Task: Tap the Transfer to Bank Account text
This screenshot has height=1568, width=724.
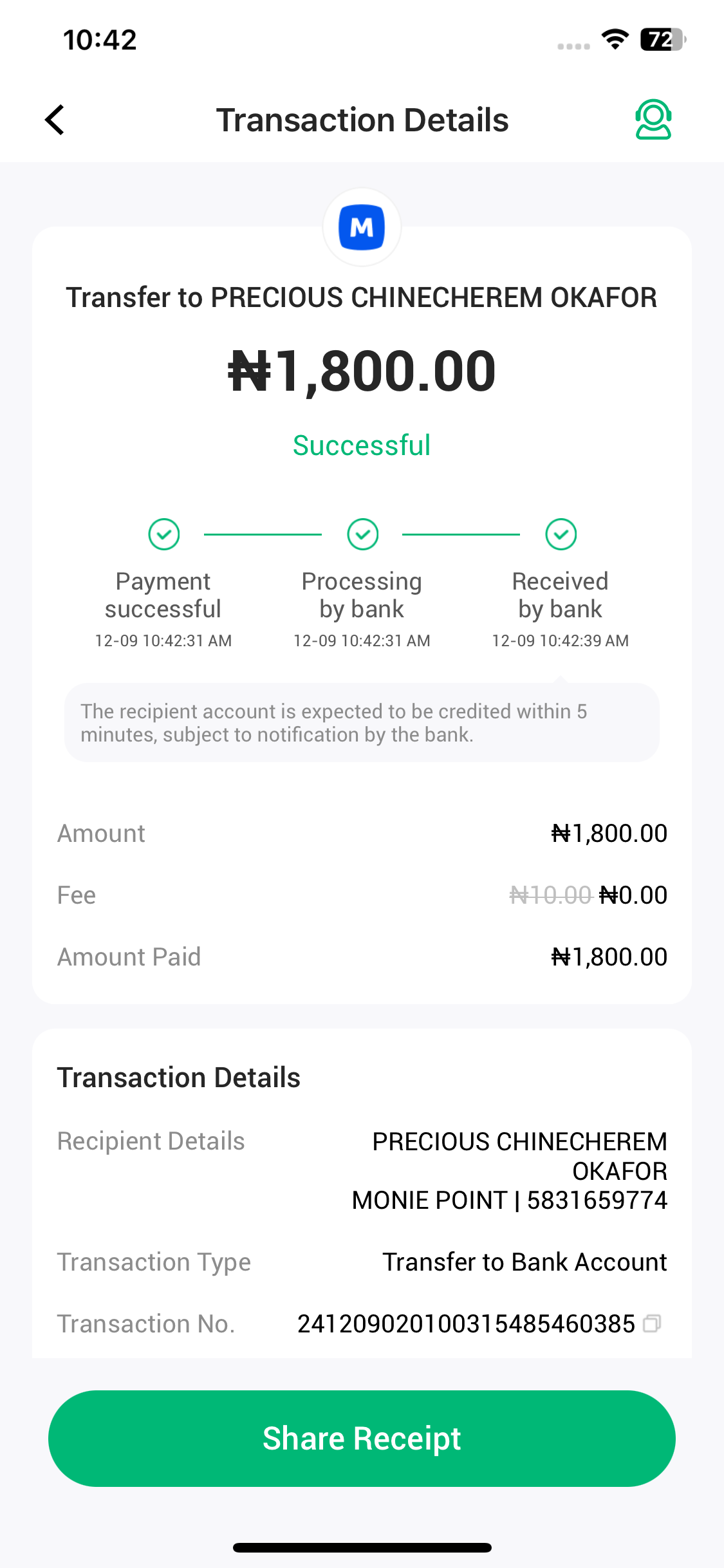Action: coord(524,1262)
